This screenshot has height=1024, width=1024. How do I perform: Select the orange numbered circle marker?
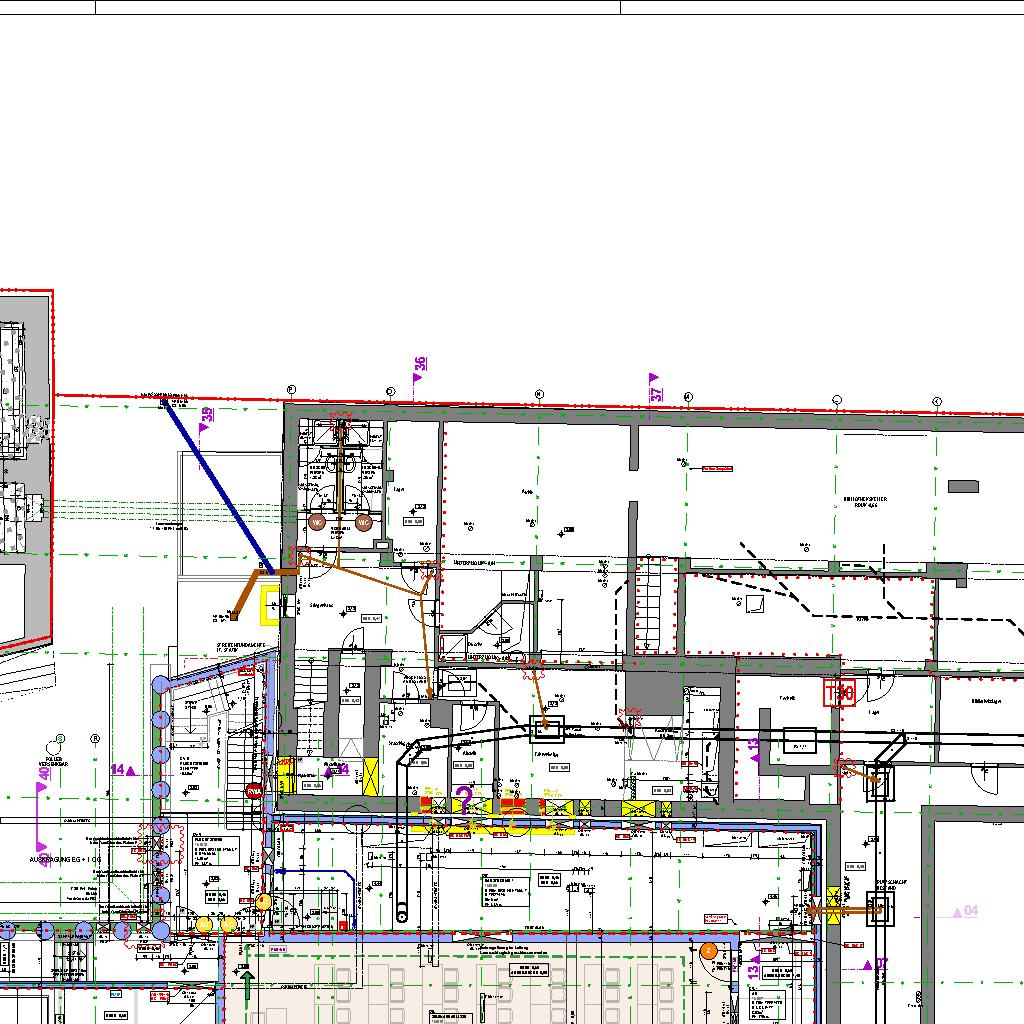pyautogui.click(x=708, y=951)
